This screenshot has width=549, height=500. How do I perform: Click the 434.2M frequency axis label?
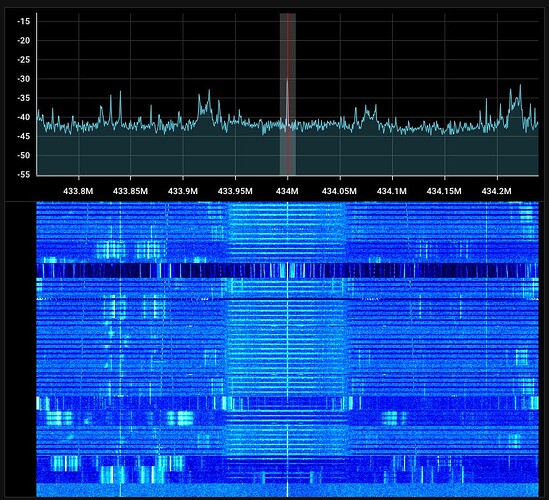pyautogui.click(x=496, y=191)
